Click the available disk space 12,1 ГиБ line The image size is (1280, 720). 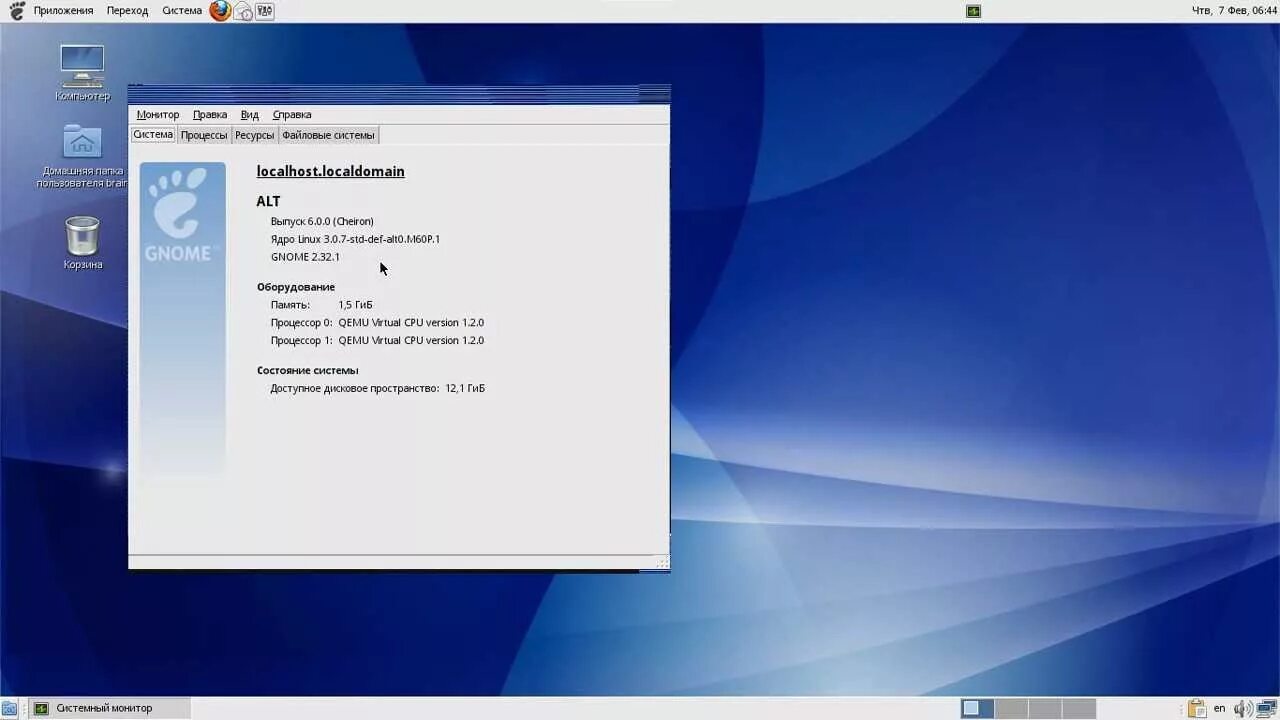pos(377,388)
